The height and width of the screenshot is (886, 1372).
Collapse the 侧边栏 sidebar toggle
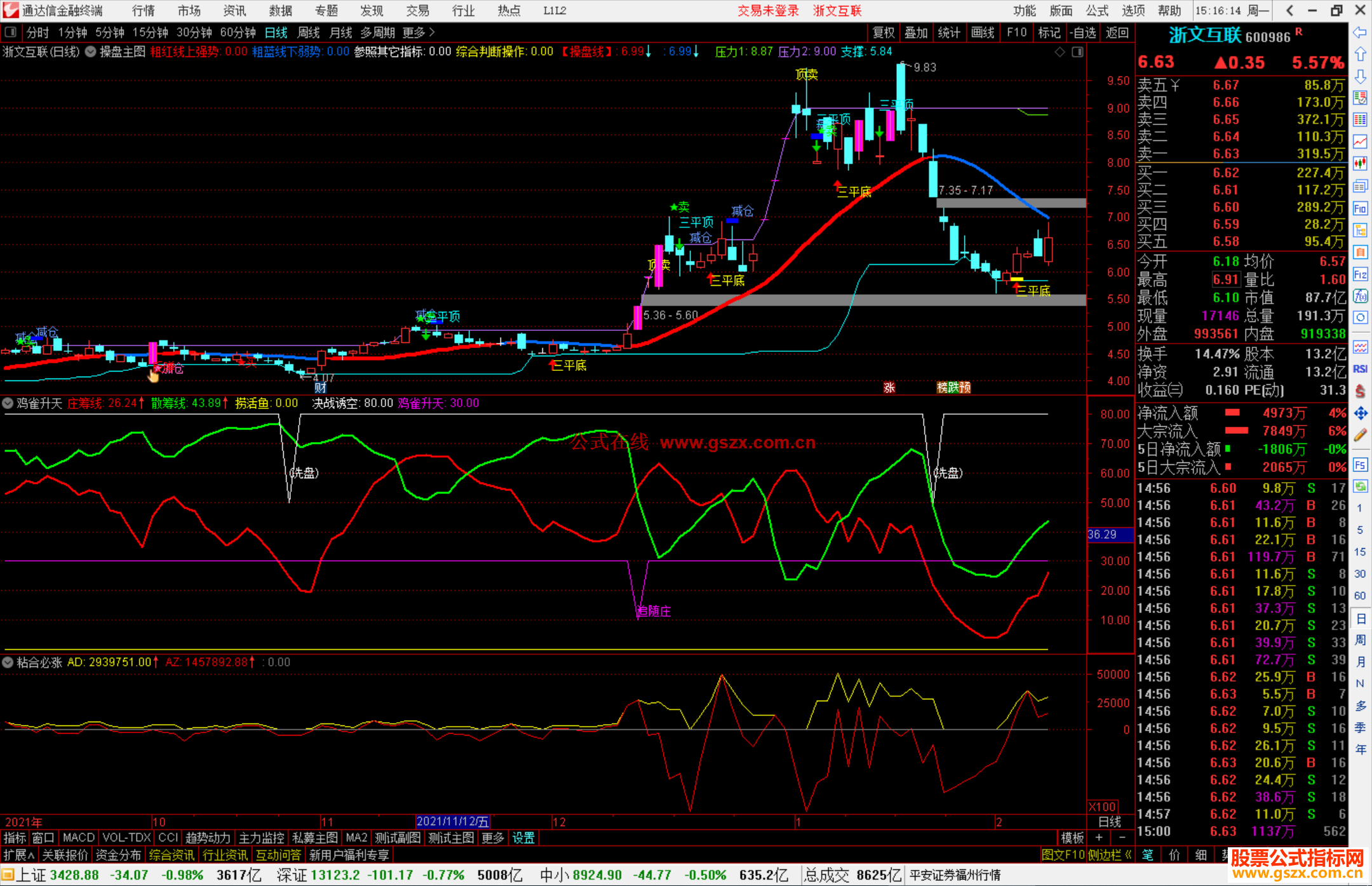tap(1110, 855)
